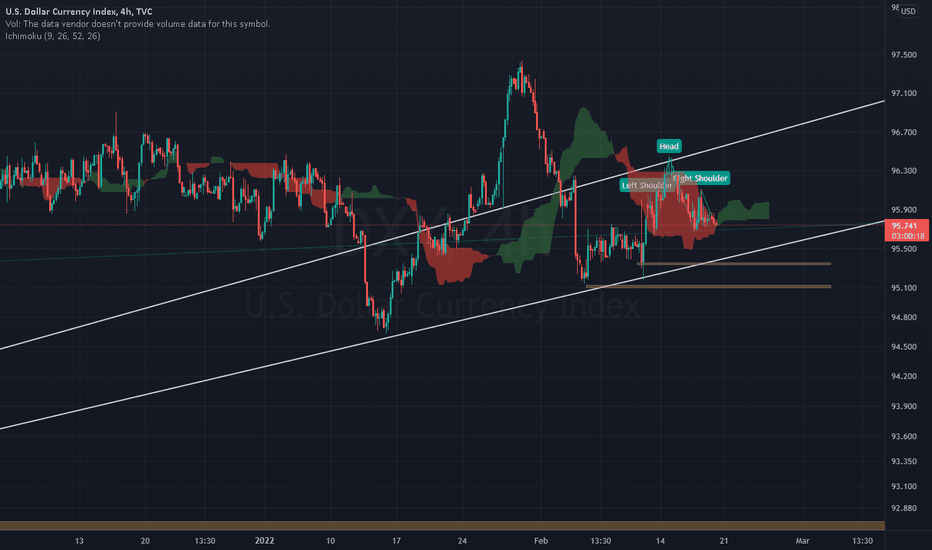Click the 94.500 price axis label

click(903, 347)
